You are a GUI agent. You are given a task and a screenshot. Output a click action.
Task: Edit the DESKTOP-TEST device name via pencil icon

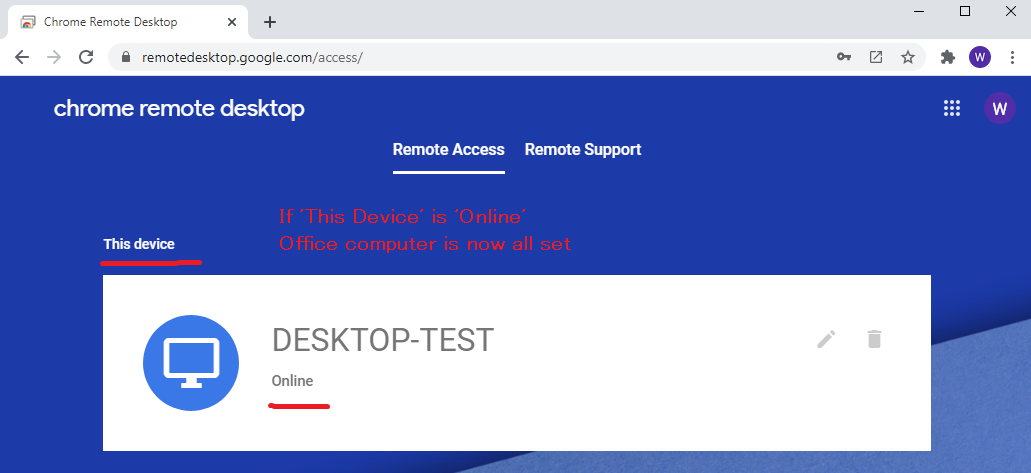click(827, 339)
